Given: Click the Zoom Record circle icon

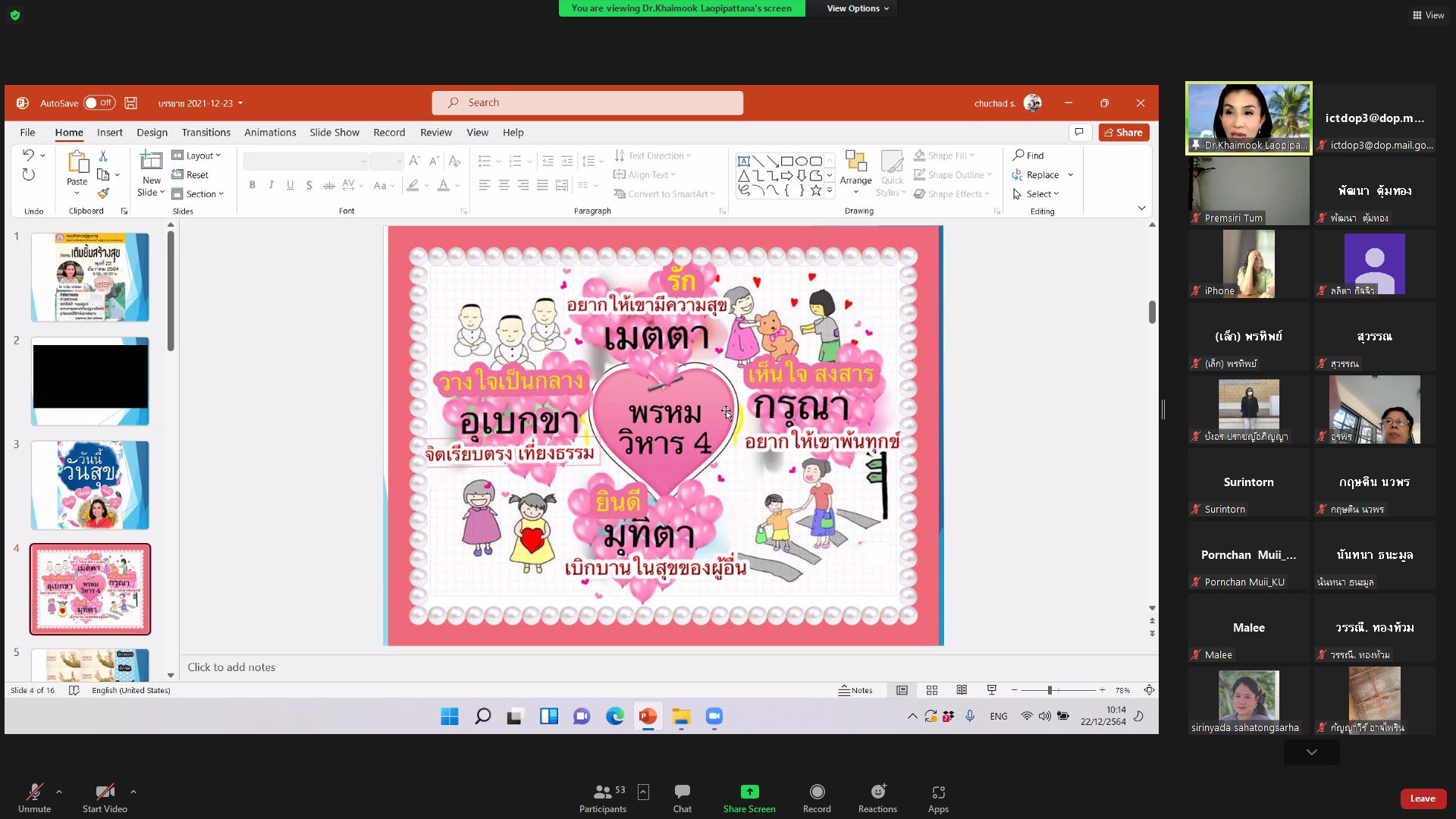Looking at the screenshot, I should [817, 792].
